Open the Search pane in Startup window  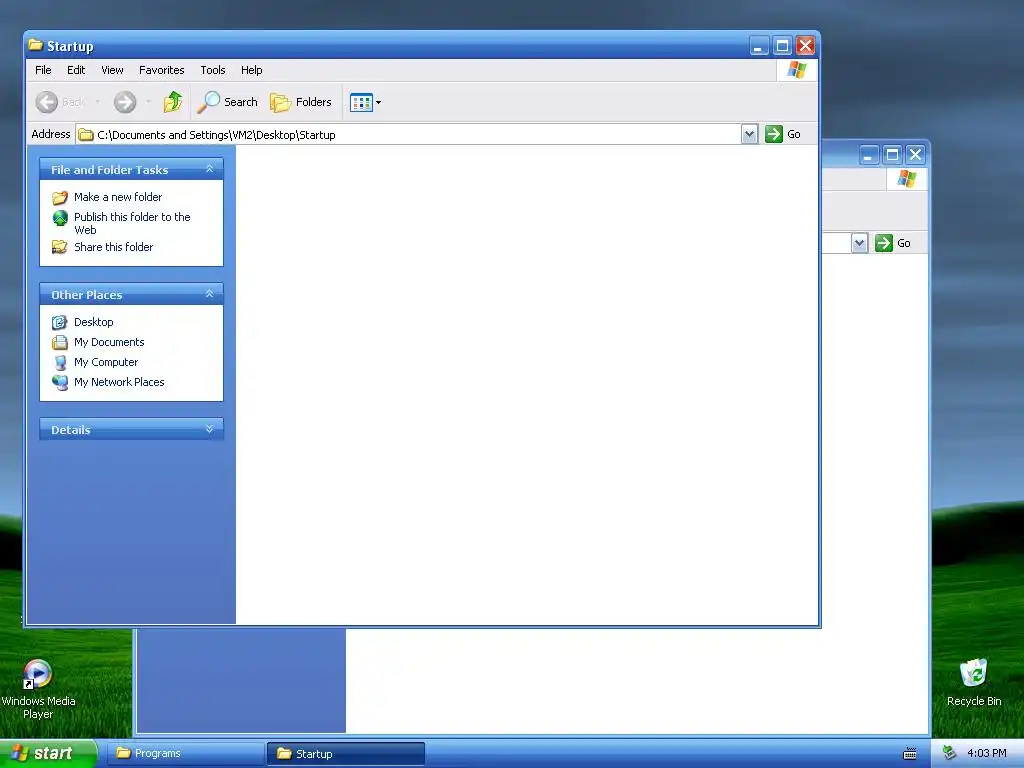coord(228,102)
